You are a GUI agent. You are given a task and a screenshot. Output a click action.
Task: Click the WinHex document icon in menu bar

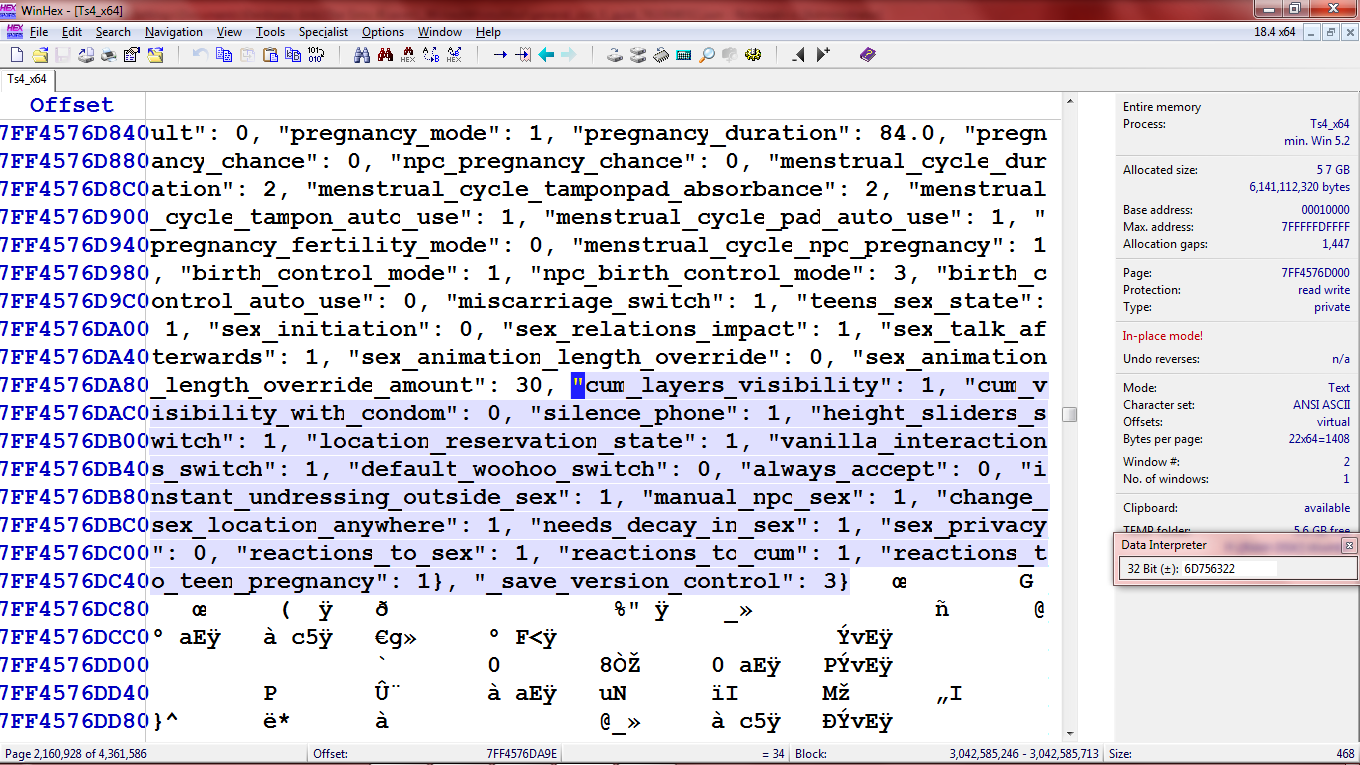coord(14,32)
